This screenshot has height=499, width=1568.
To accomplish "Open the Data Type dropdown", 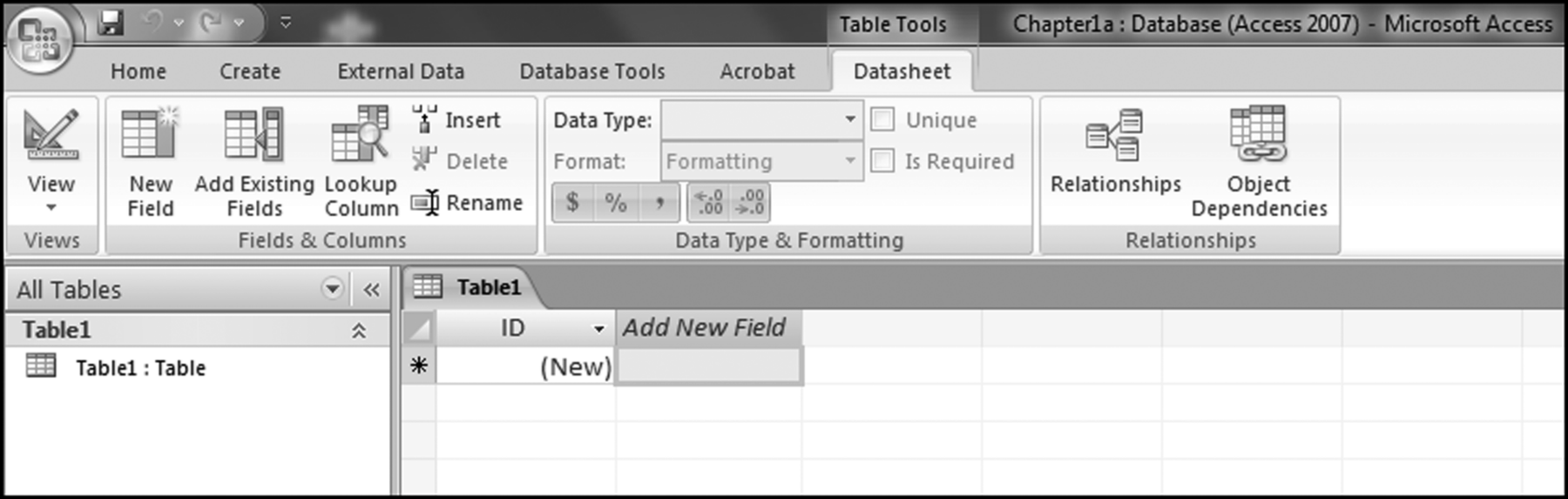I will coord(849,119).
